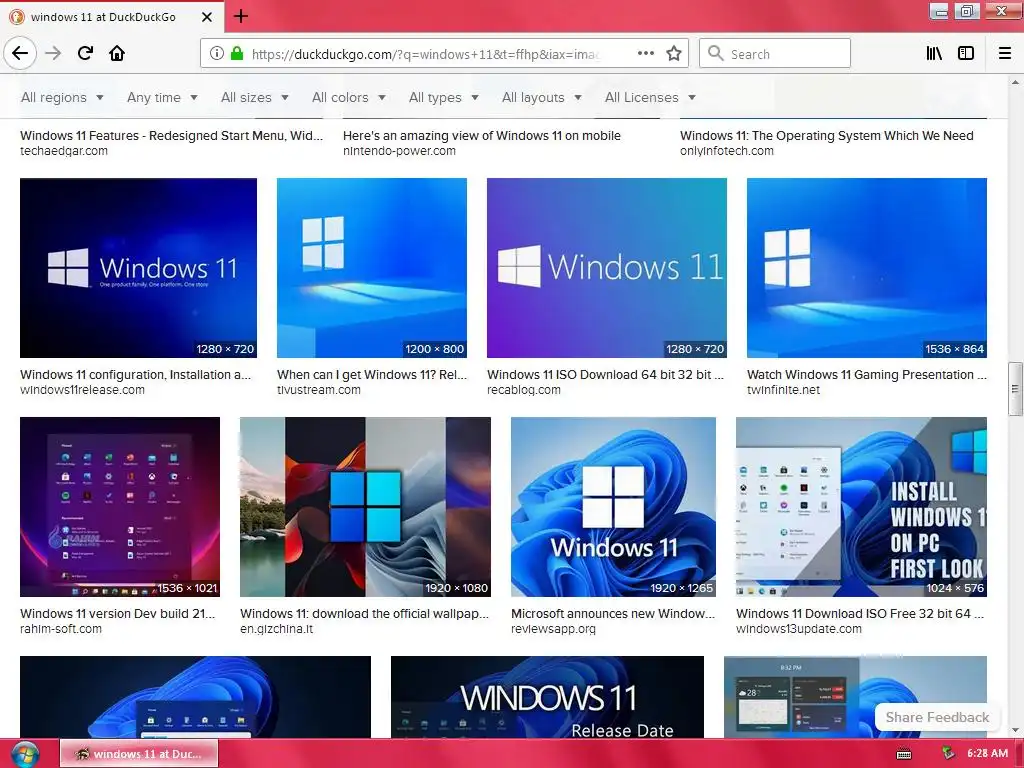Close the DuckDuckGo tab

click(x=207, y=17)
